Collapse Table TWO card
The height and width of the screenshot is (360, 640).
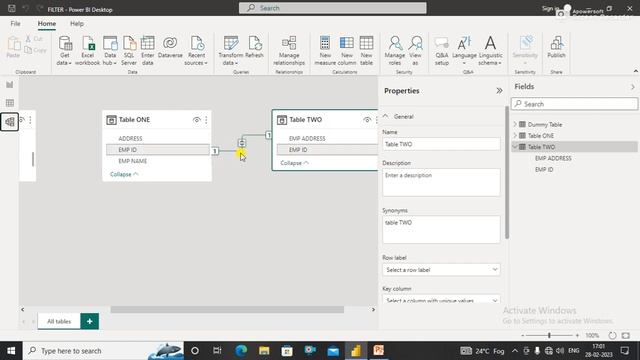click(x=294, y=163)
